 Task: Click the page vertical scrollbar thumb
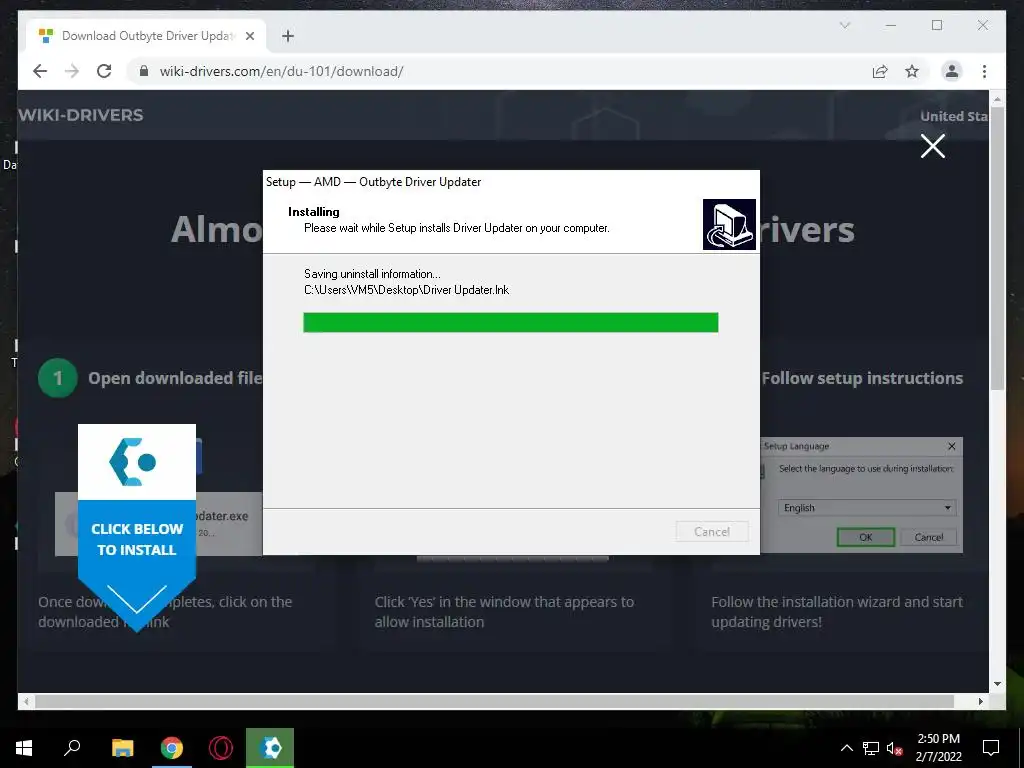997,248
